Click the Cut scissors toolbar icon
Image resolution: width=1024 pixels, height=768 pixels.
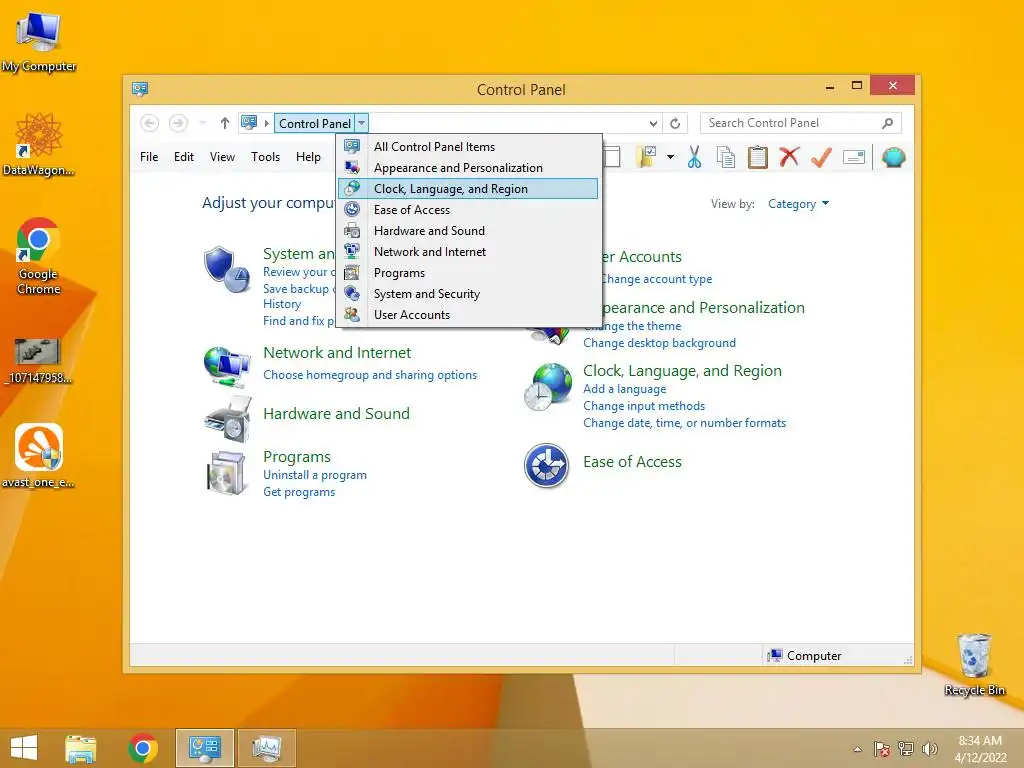694,157
